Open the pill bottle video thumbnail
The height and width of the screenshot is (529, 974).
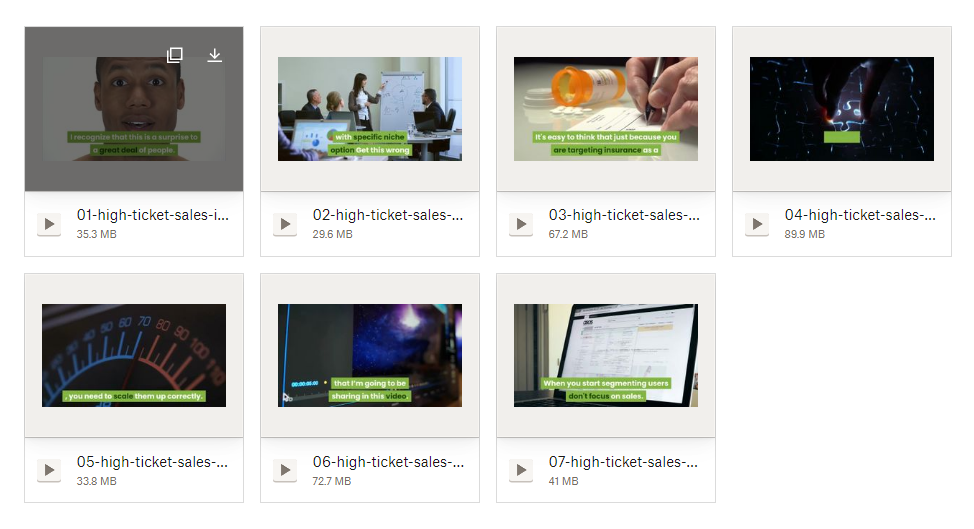606,109
